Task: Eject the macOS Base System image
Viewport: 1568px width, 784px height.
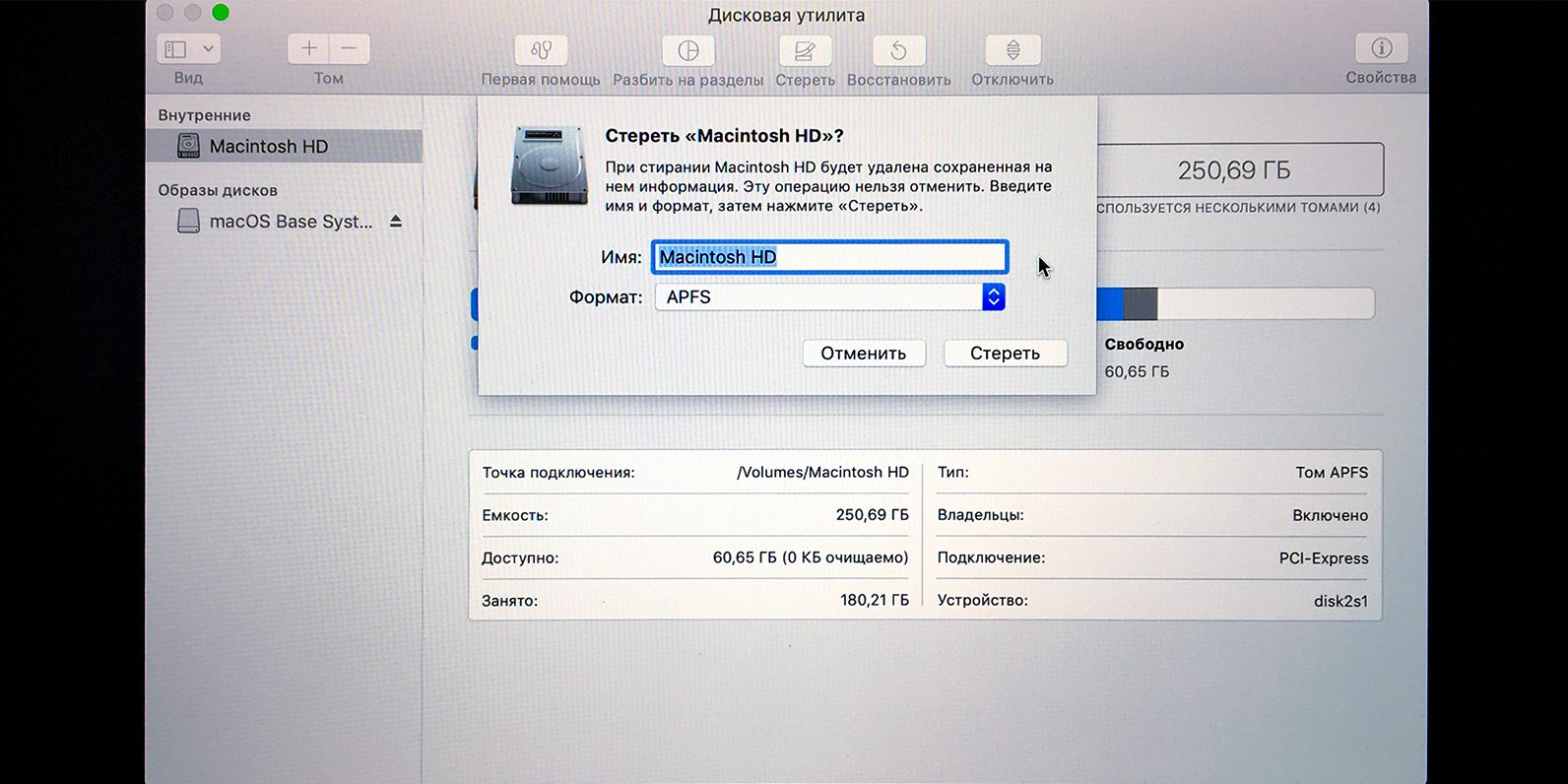Action: 396,222
